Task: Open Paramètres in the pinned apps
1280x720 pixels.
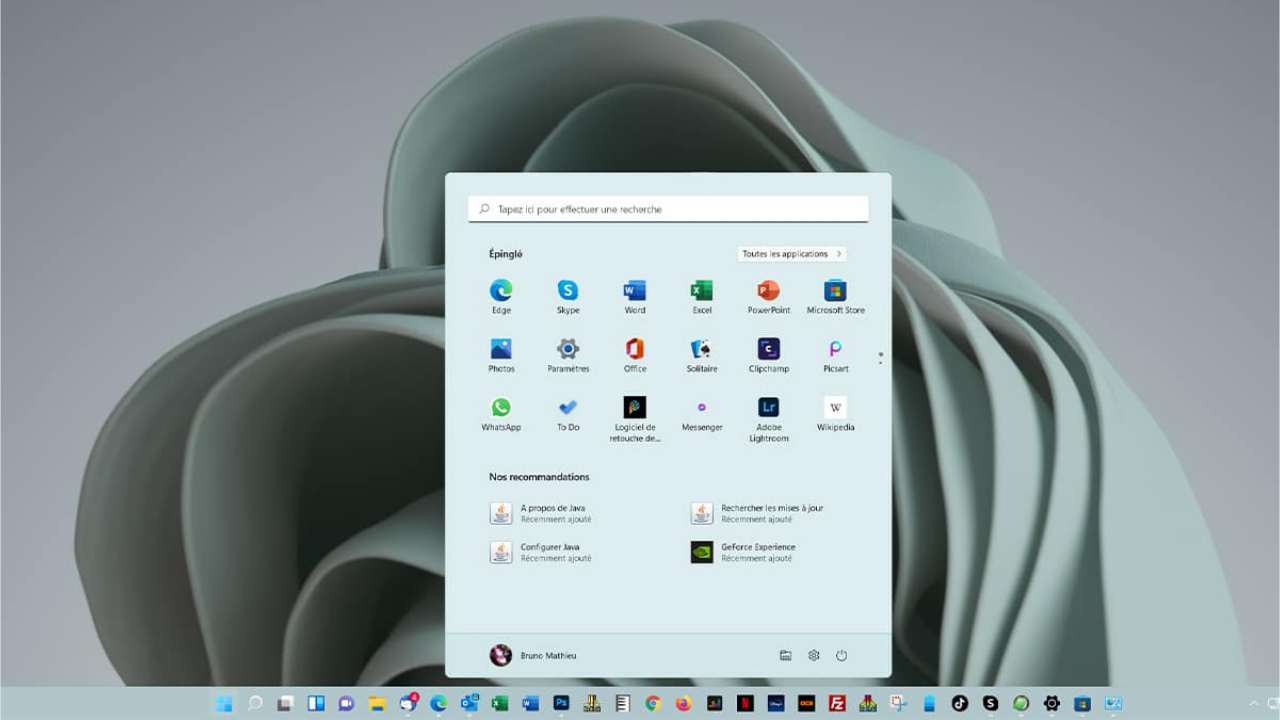Action: pos(568,355)
